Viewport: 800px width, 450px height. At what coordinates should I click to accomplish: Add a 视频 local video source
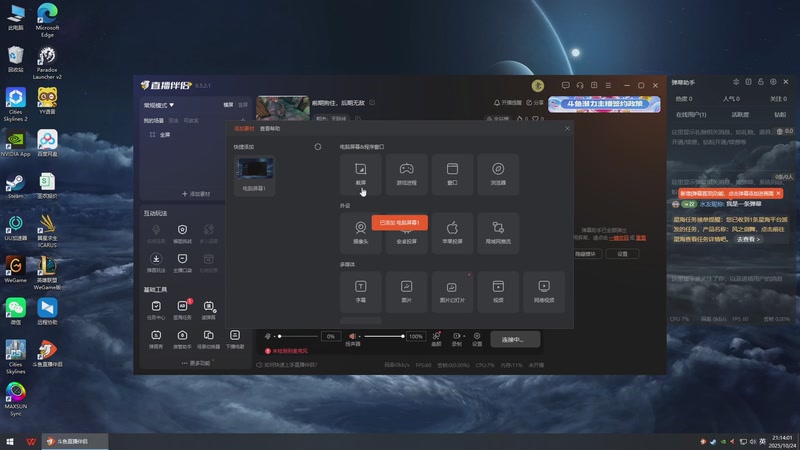click(498, 291)
